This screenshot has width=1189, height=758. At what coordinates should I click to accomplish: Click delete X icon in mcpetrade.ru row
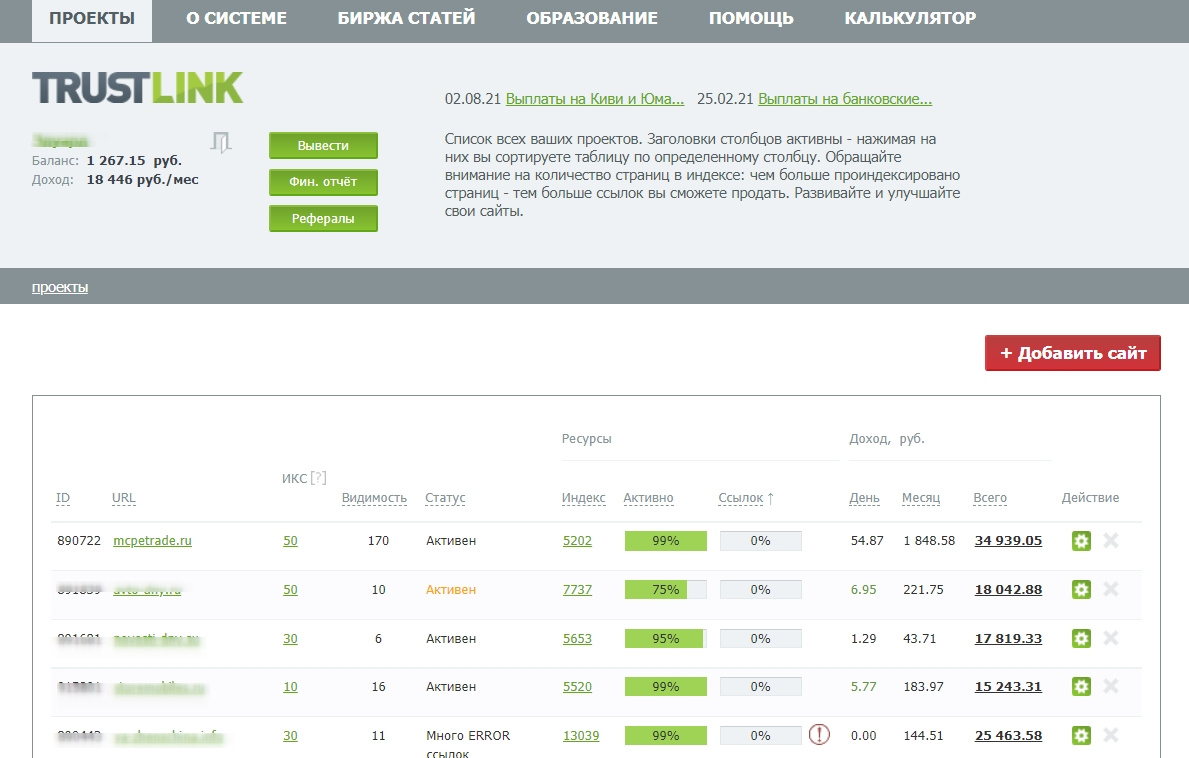point(1110,541)
